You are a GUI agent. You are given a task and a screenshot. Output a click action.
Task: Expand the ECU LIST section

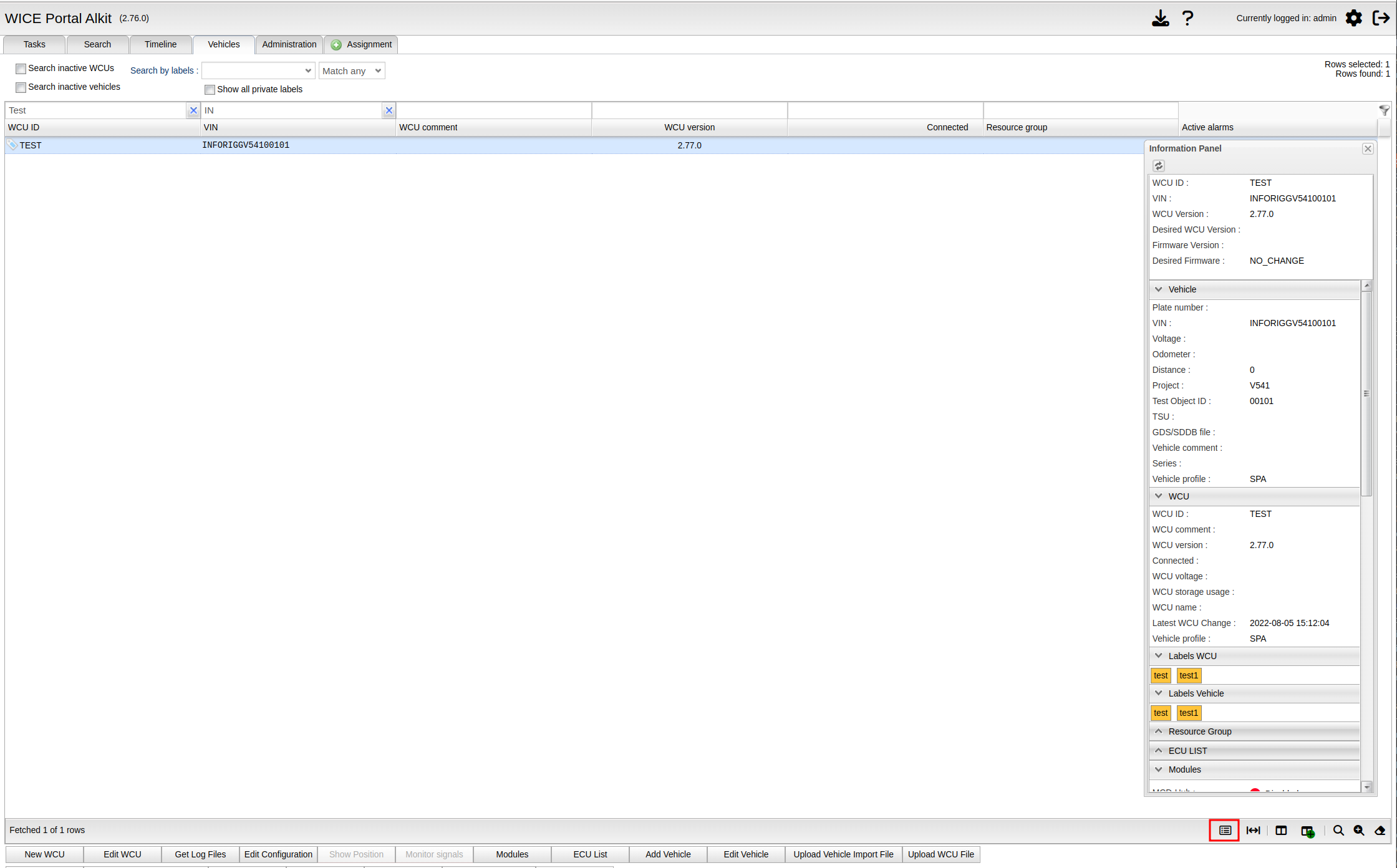click(1187, 751)
